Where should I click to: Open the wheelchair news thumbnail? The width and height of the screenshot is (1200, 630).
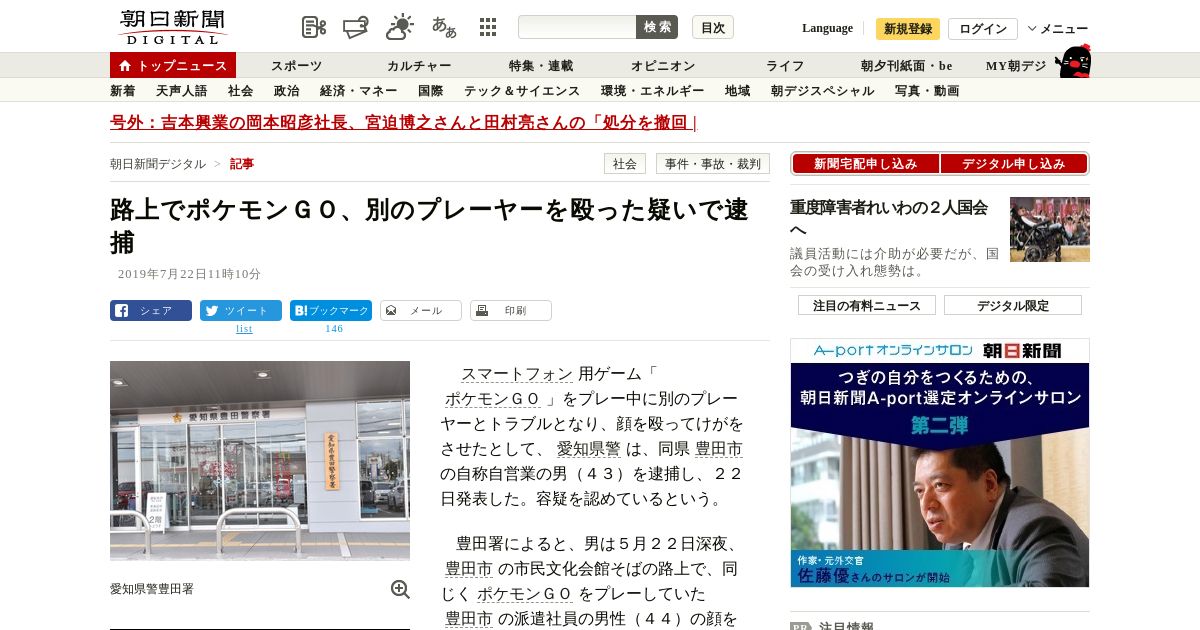(x=1050, y=229)
